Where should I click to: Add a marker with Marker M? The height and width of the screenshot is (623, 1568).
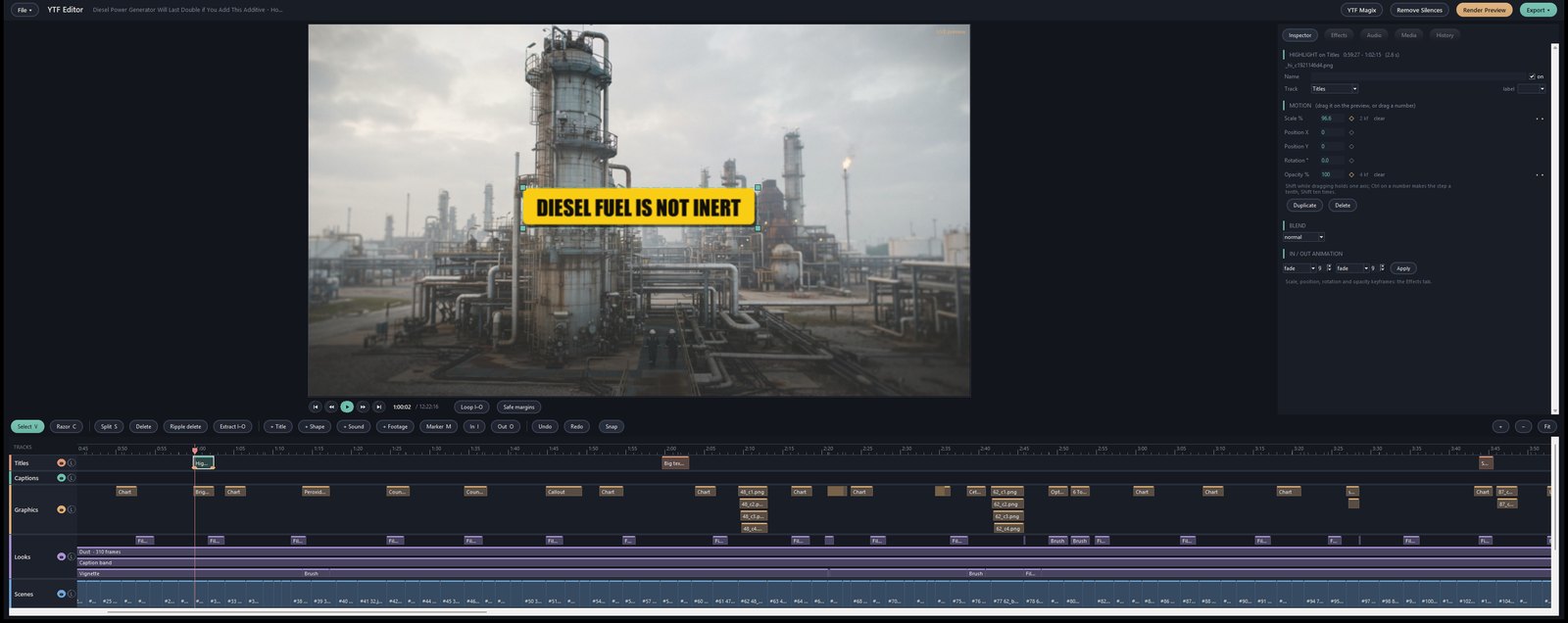tap(438, 426)
